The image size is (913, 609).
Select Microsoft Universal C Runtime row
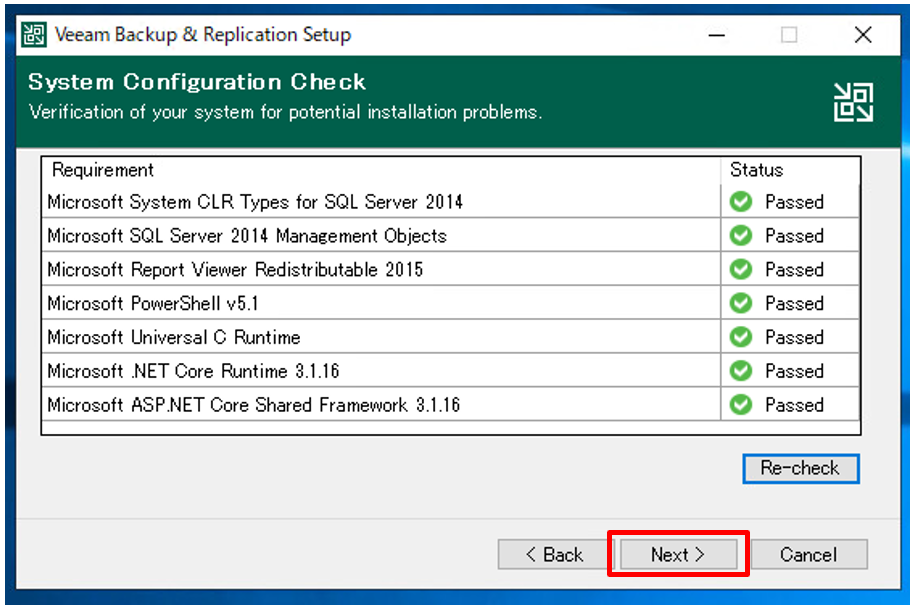451,337
